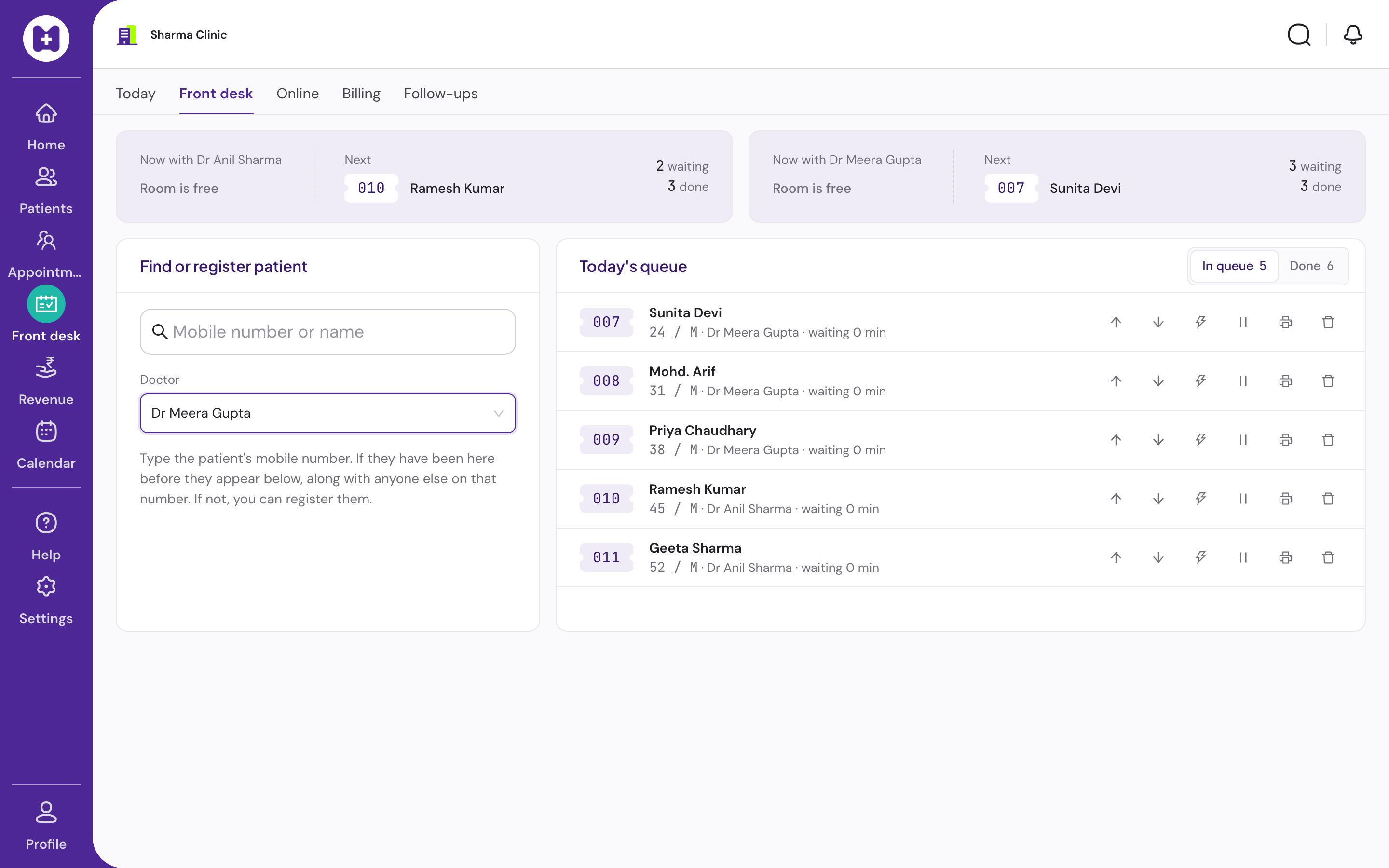
Task: Open Front desk in sidebar
Action: 46,314
